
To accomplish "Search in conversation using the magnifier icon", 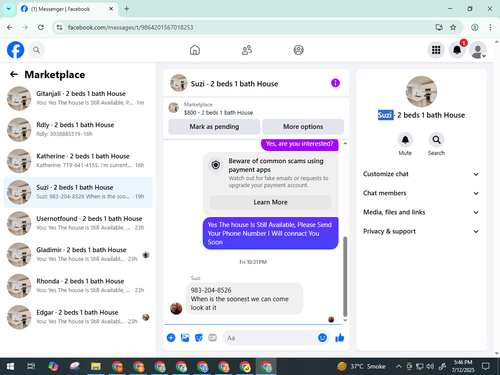I will pos(436,140).
